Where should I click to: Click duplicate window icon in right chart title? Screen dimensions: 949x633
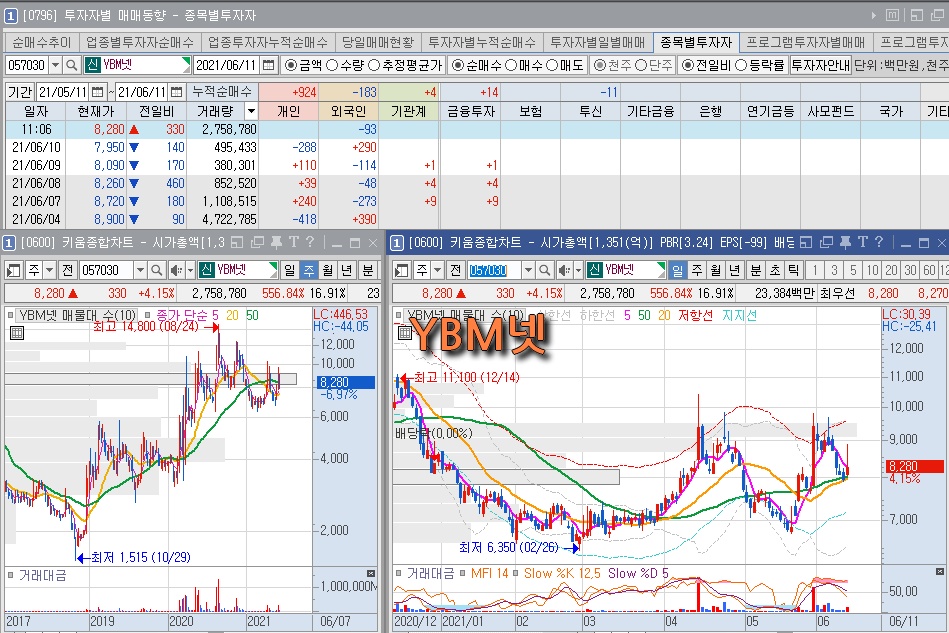[x=826, y=243]
